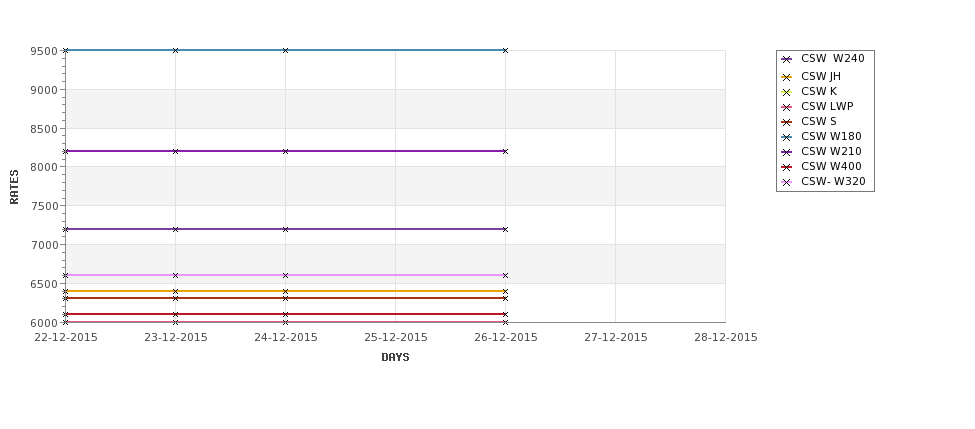Click the 7200 data point on 24-12-2015

(x=285, y=229)
